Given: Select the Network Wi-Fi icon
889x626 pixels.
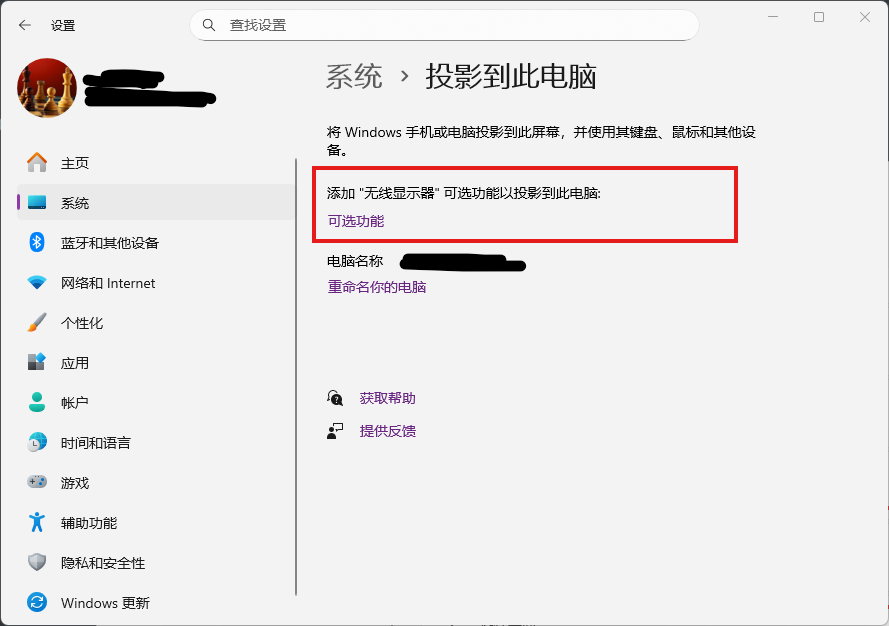Looking at the screenshot, I should coord(37,283).
